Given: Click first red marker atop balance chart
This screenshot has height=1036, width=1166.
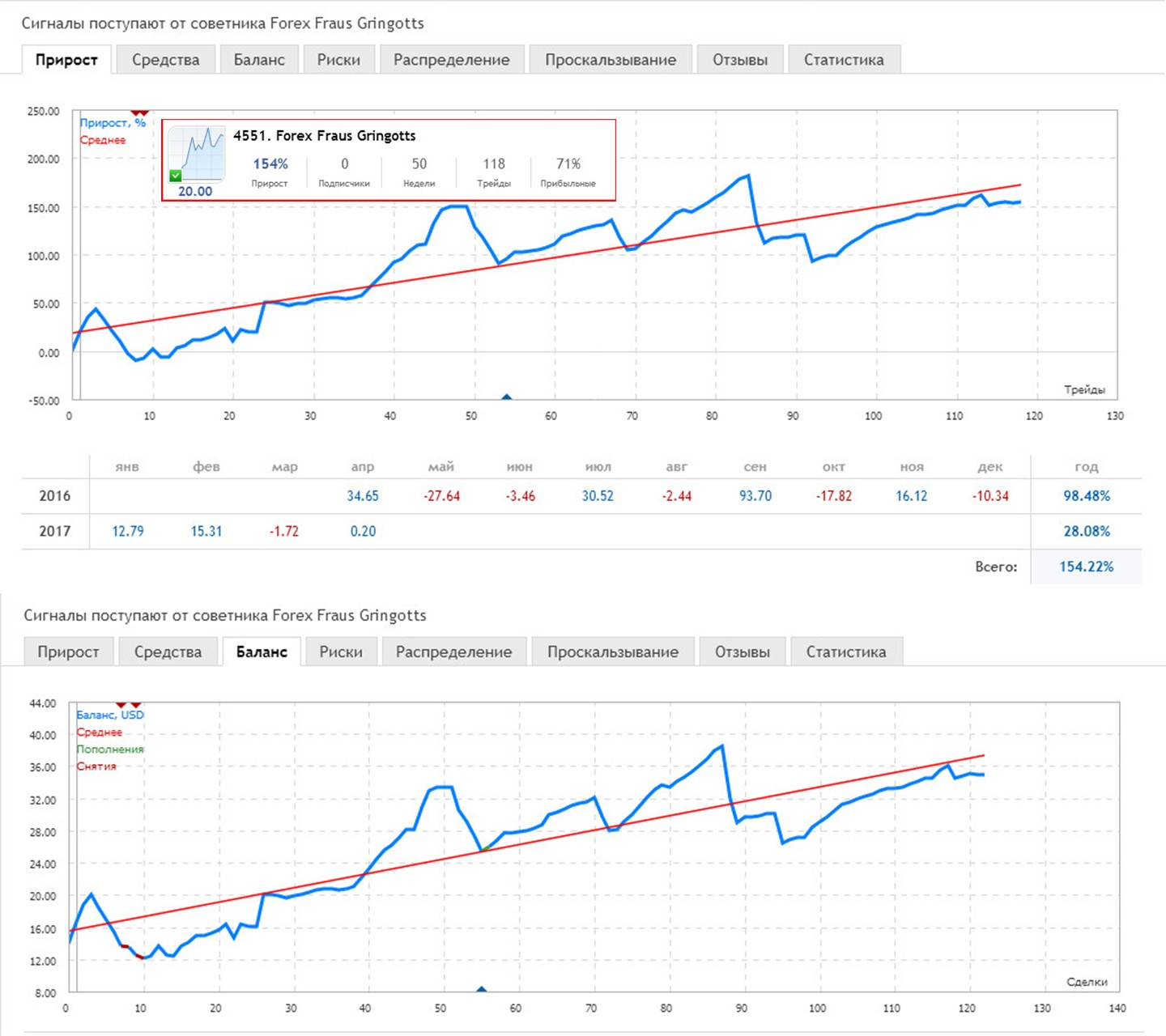Looking at the screenshot, I should (121, 706).
